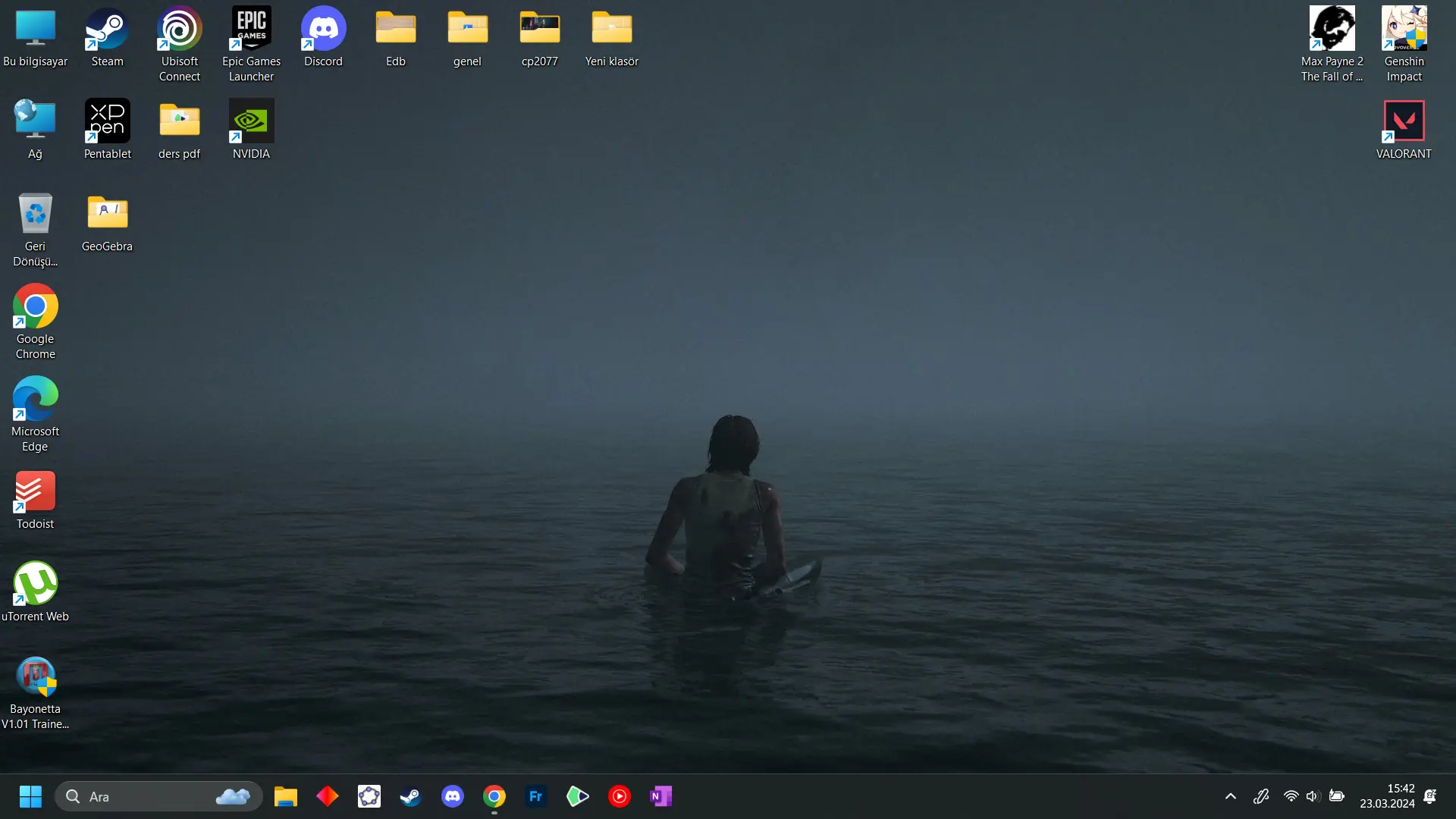Open OneNote from the taskbar
This screenshot has height=819, width=1456.
[661, 796]
